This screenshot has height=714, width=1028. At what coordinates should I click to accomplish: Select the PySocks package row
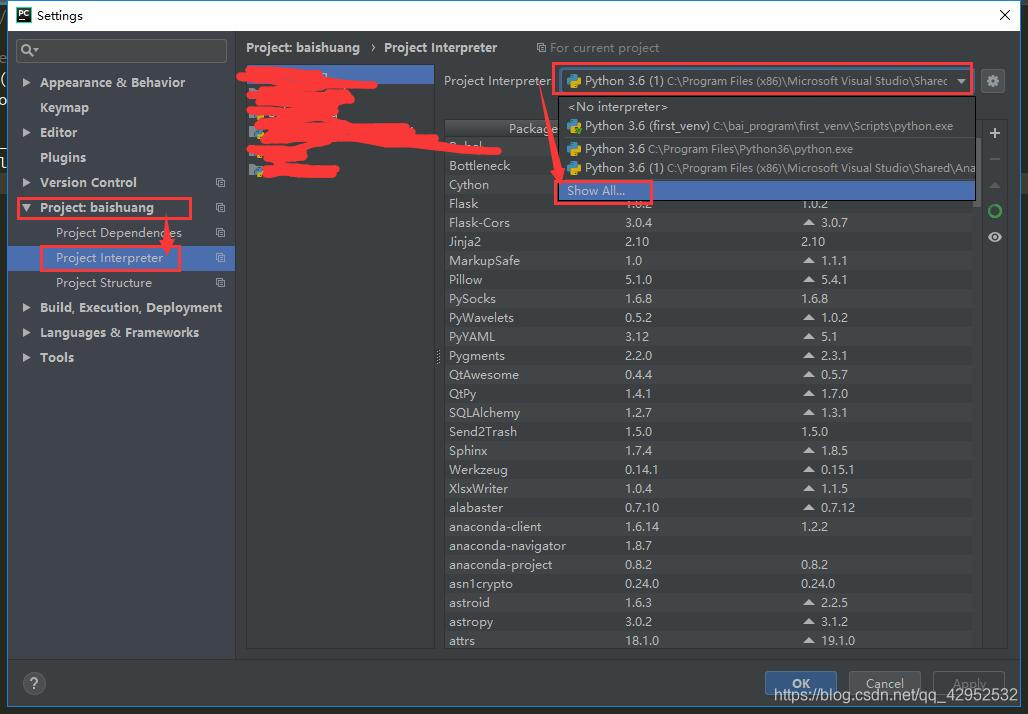pyautogui.click(x=708, y=299)
